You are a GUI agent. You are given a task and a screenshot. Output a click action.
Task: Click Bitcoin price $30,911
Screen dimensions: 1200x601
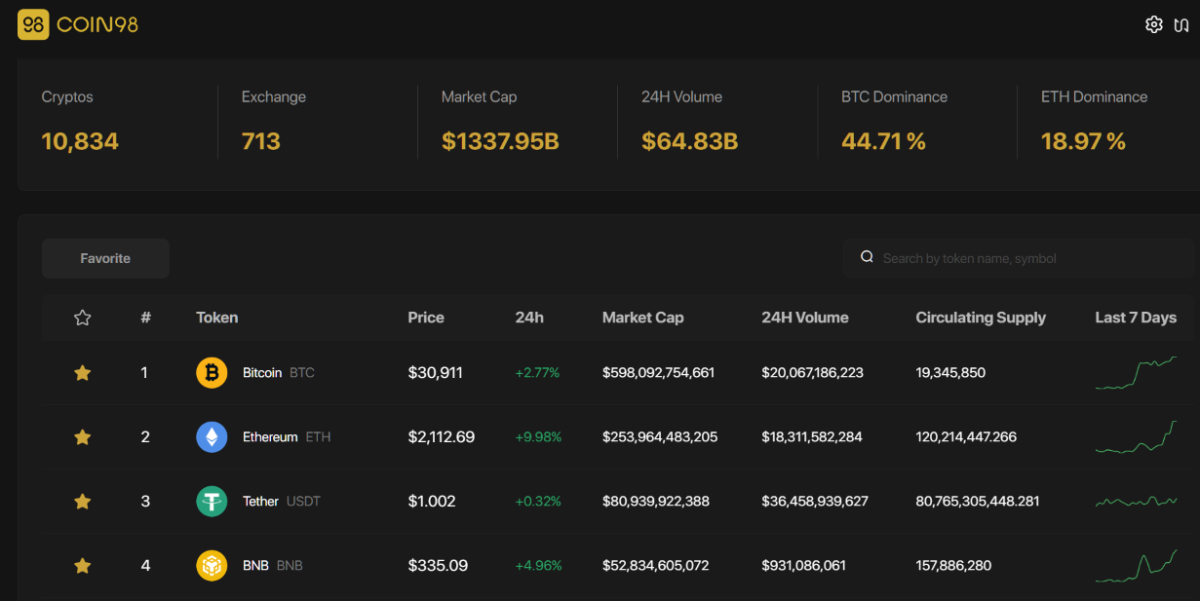(x=435, y=373)
